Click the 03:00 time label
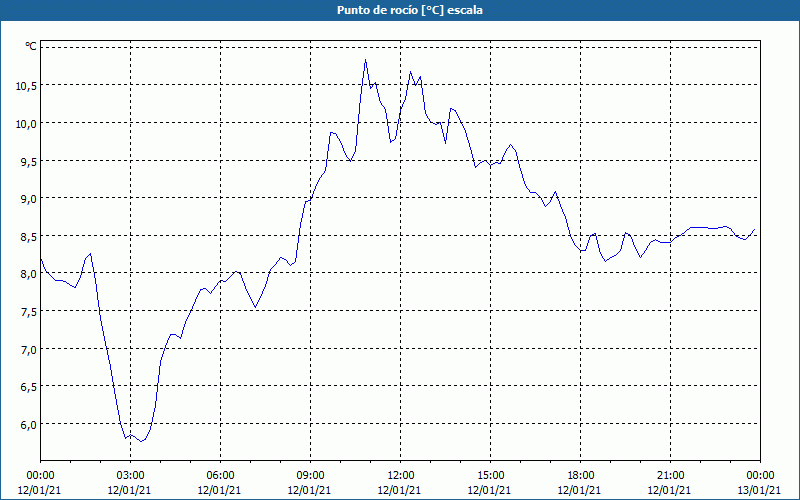Image resolution: width=800 pixels, height=500 pixels. (130, 476)
